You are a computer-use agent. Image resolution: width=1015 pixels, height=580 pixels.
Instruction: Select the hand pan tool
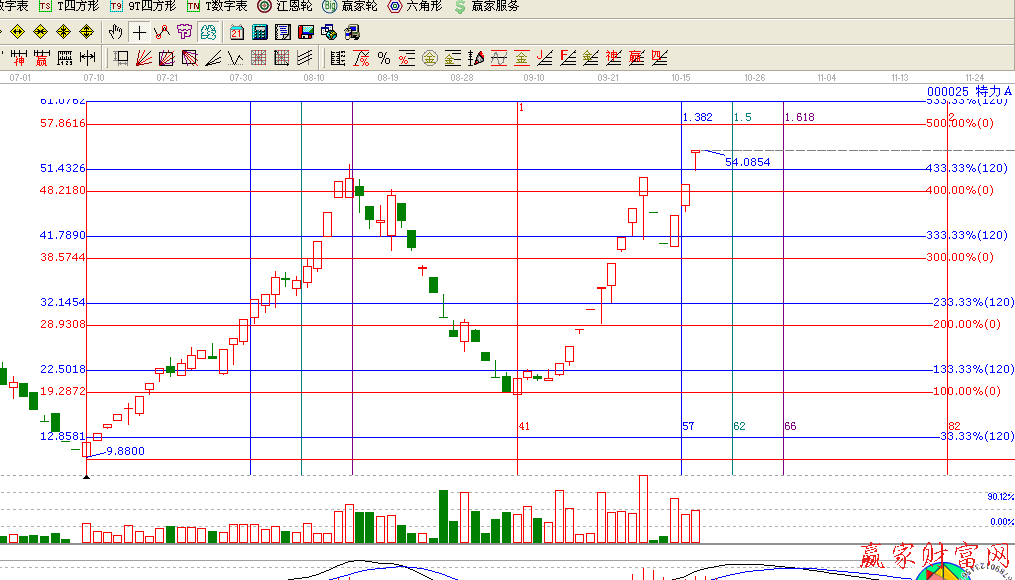tap(116, 33)
